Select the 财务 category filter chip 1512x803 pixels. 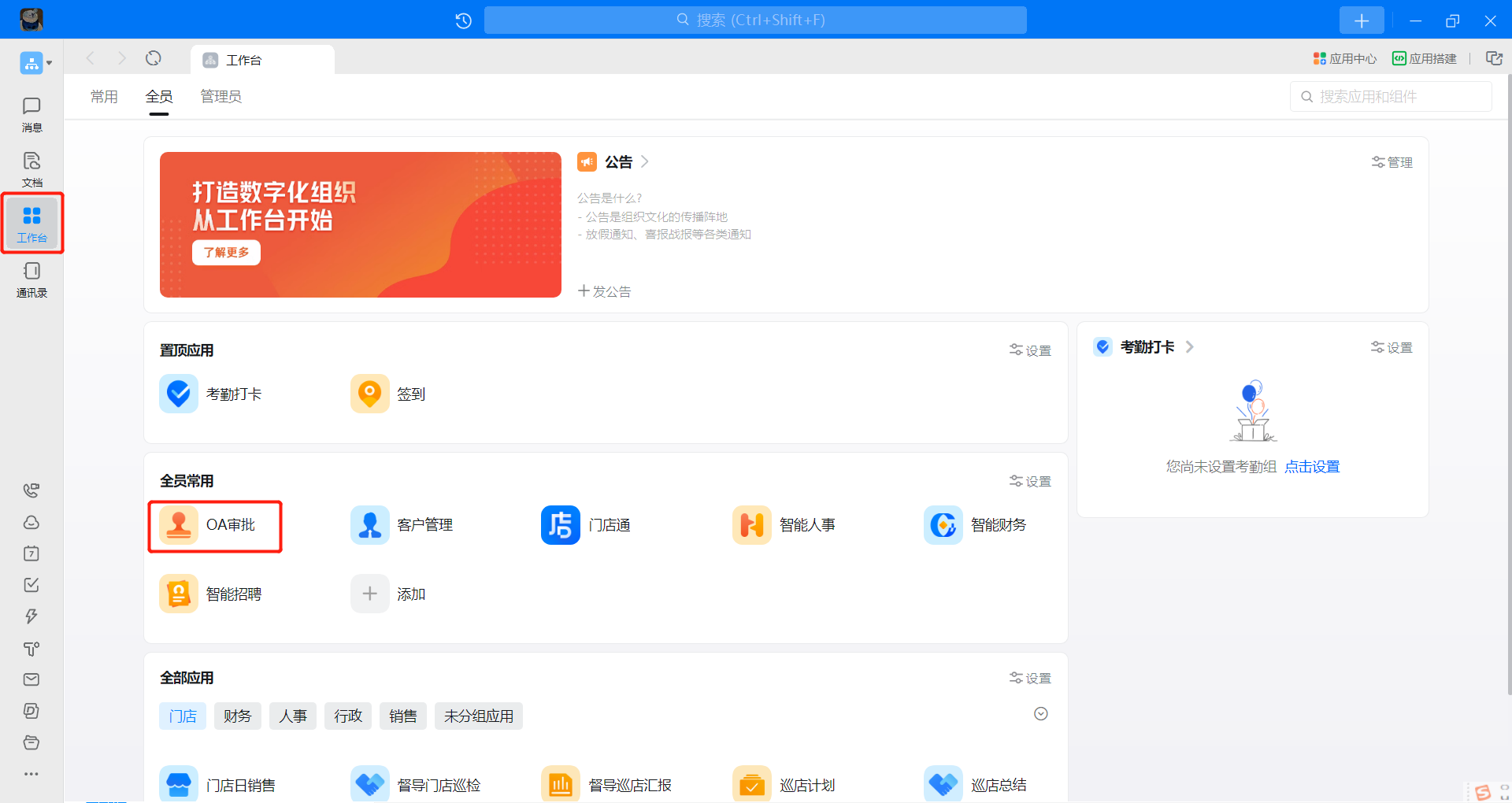[237, 716]
